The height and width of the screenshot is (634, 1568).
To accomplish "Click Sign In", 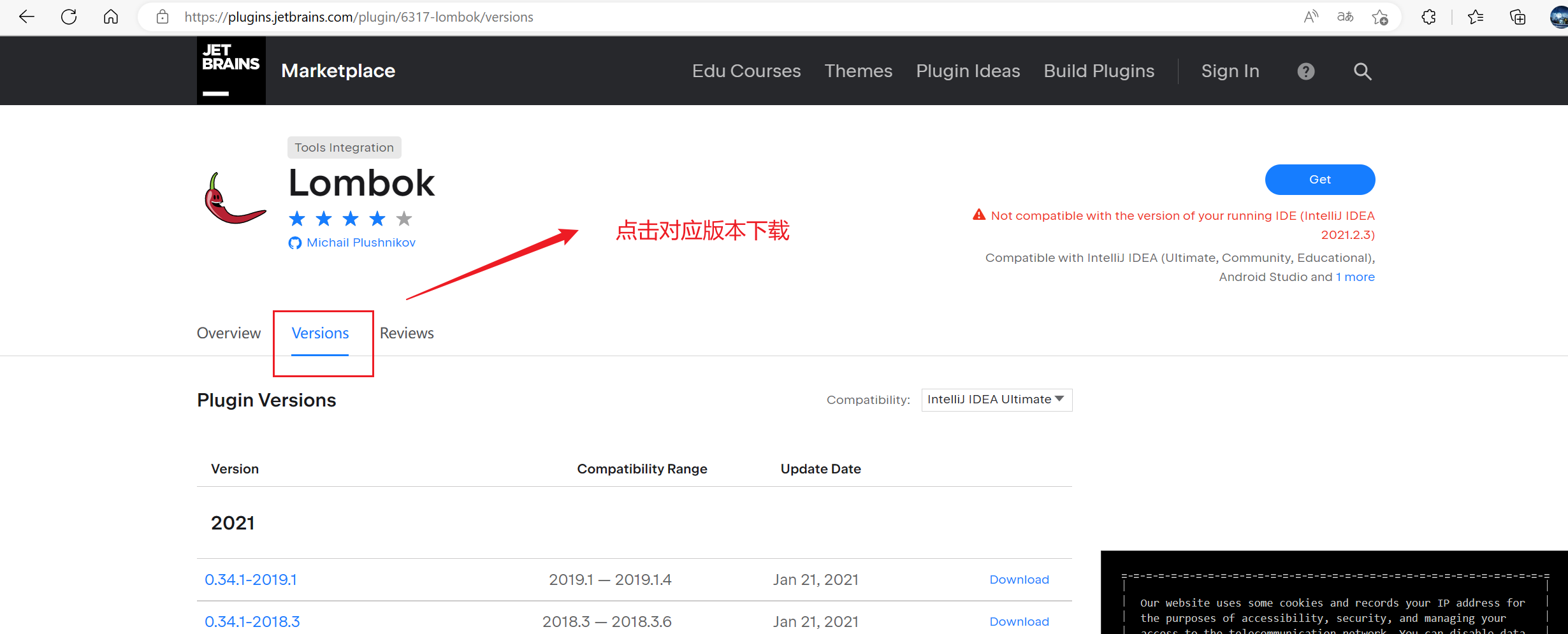I will pos(1230,71).
